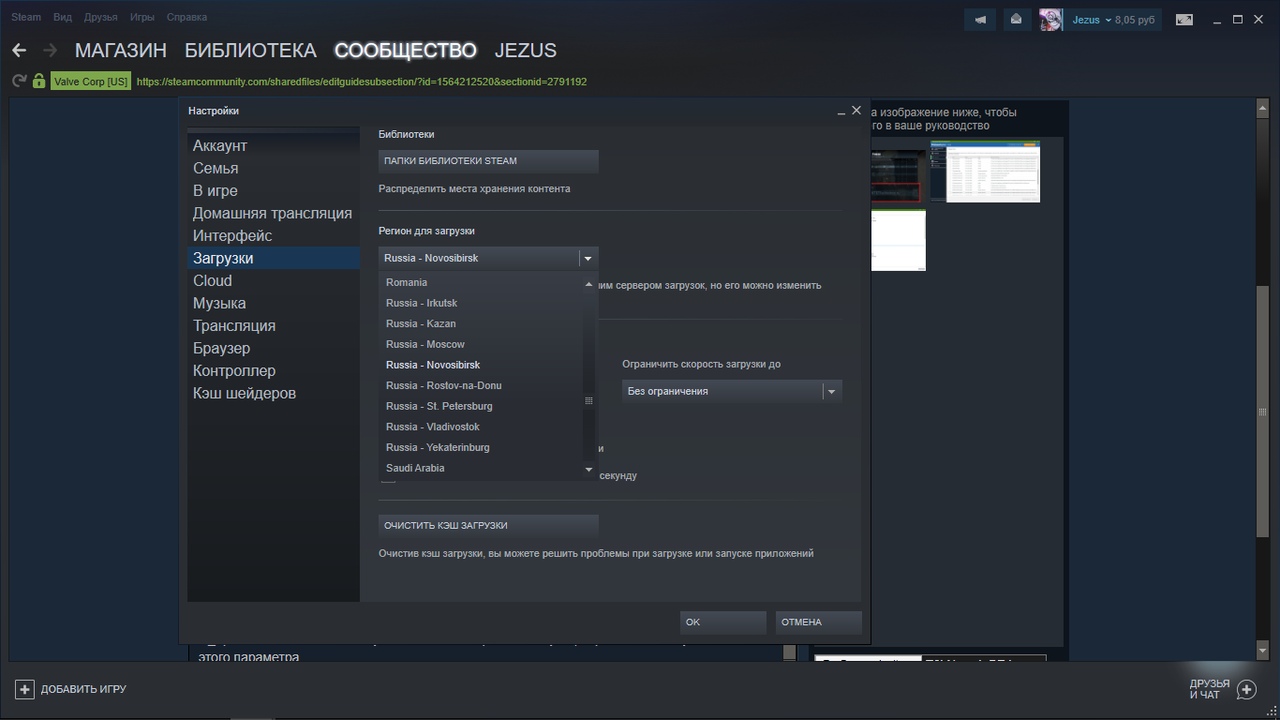Open Браузер settings section

273,348
